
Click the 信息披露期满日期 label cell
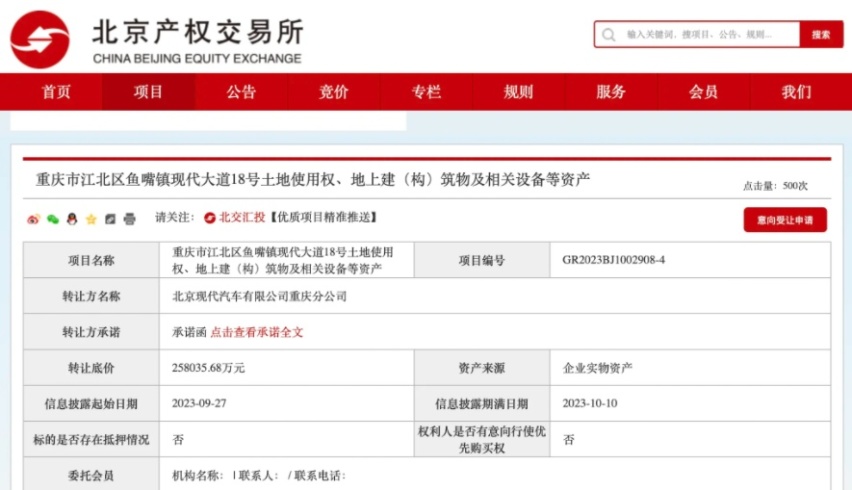(x=482, y=404)
